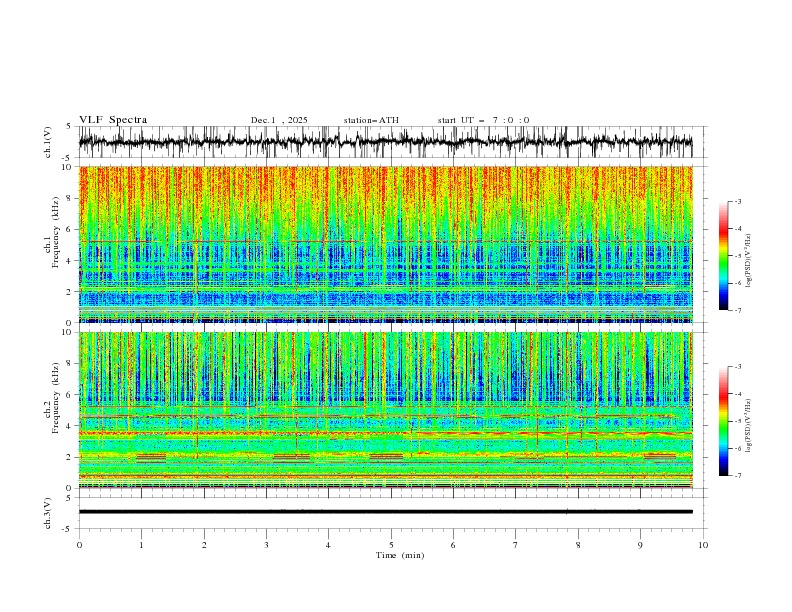
Task: Click inside the ch.1 spectrogram plot
Action: click(385, 244)
